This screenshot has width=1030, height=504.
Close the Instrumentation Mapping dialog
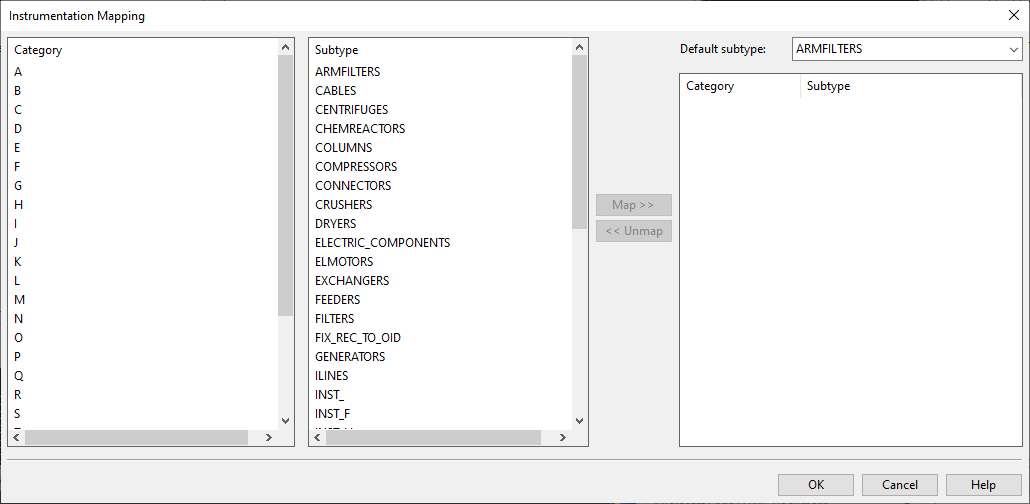click(1014, 15)
